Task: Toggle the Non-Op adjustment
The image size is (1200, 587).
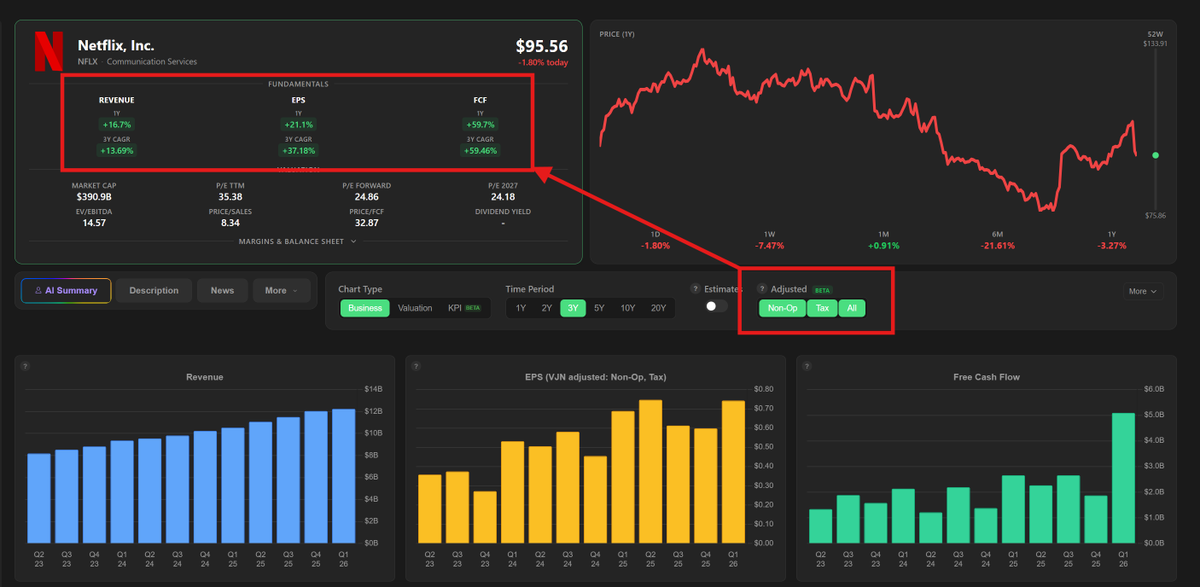Action: [x=782, y=308]
